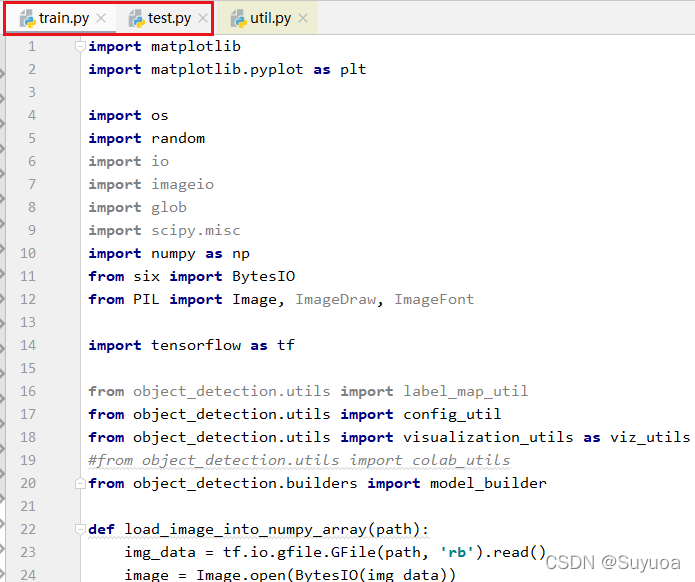
Task: Click function name load_image_into_numpy_array
Action: pyautogui.click(x=246, y=529)
